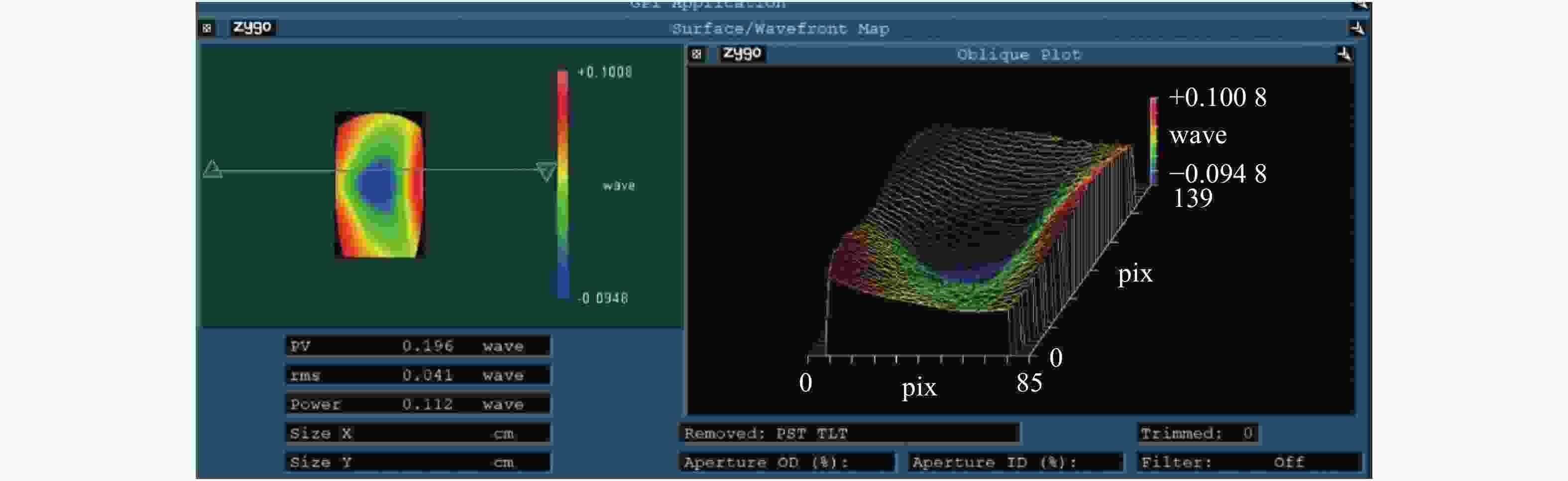1568x481 pixels.
Task: Click the Oblique Plot title text
Action: click(x=1018, y=55)
